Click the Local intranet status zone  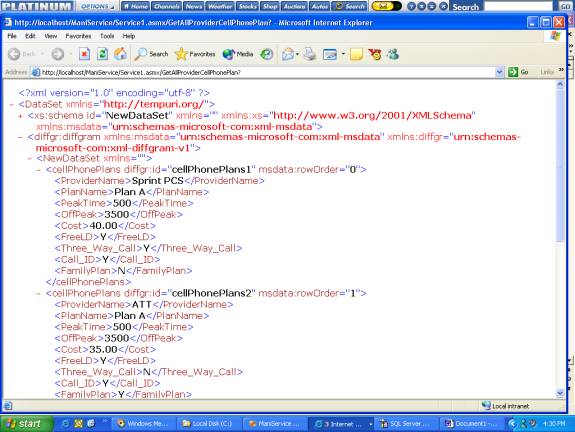(x=506, y=406)
